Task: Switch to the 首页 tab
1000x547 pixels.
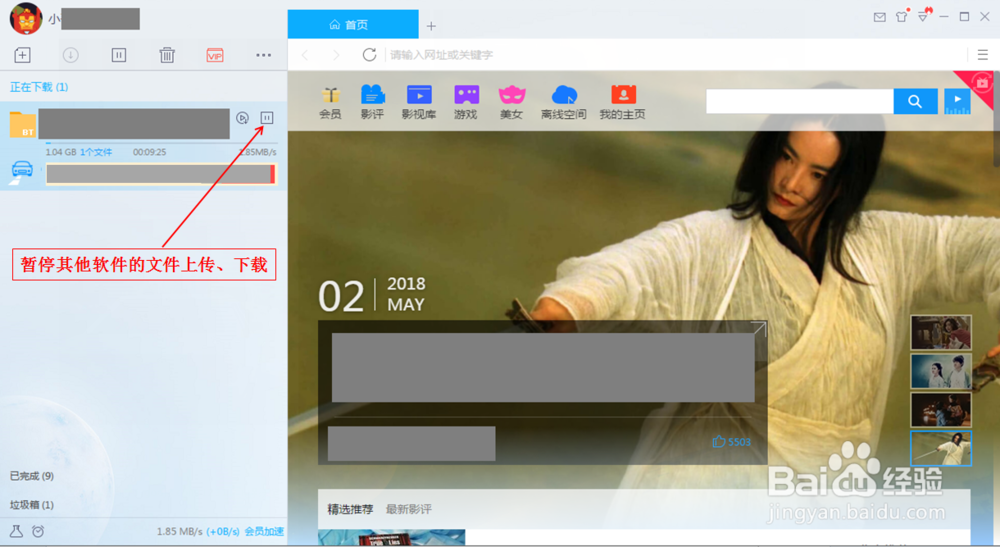Action: (x=353, y=24)
